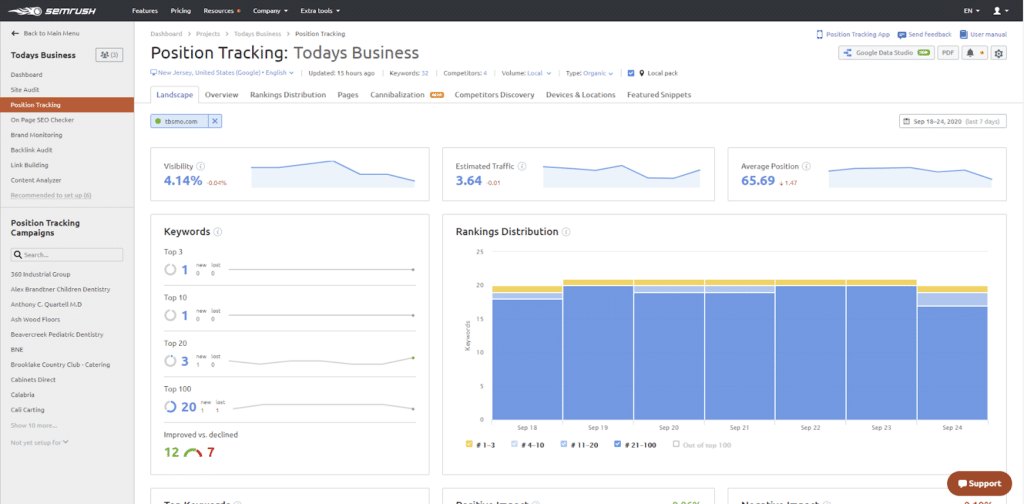Toggle the #4-10 legend checkbox

pos(515,445)
